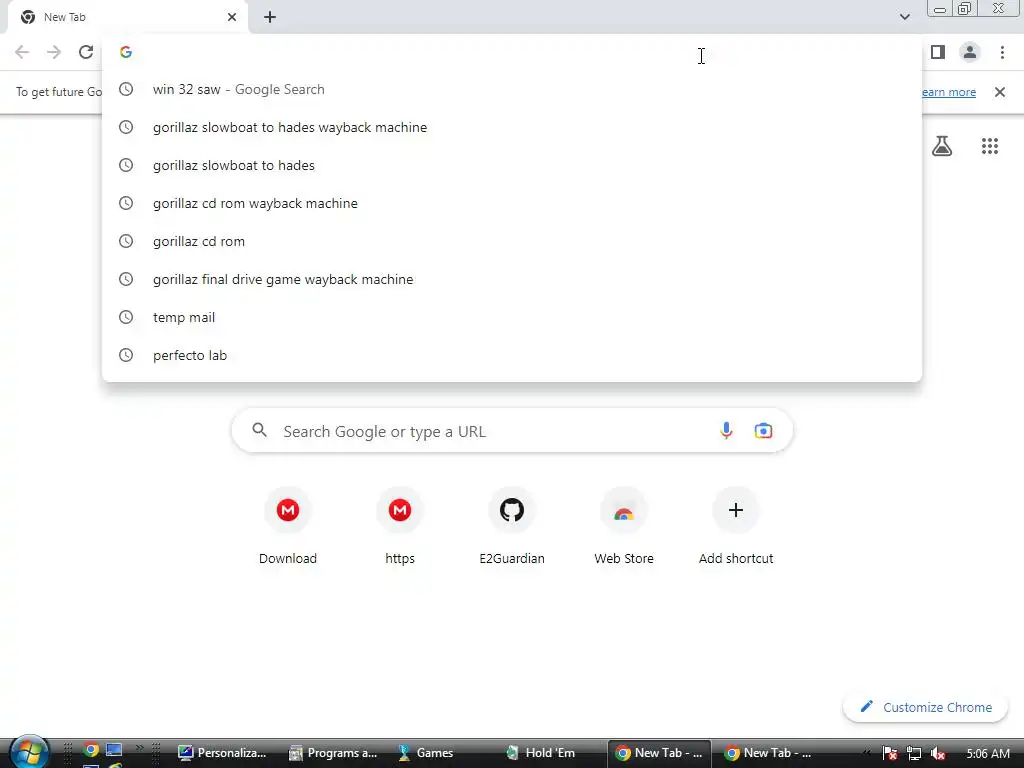Screen dimensions: 1024x768
Task: Show hidden tray icons chevron
Action: 867,753
